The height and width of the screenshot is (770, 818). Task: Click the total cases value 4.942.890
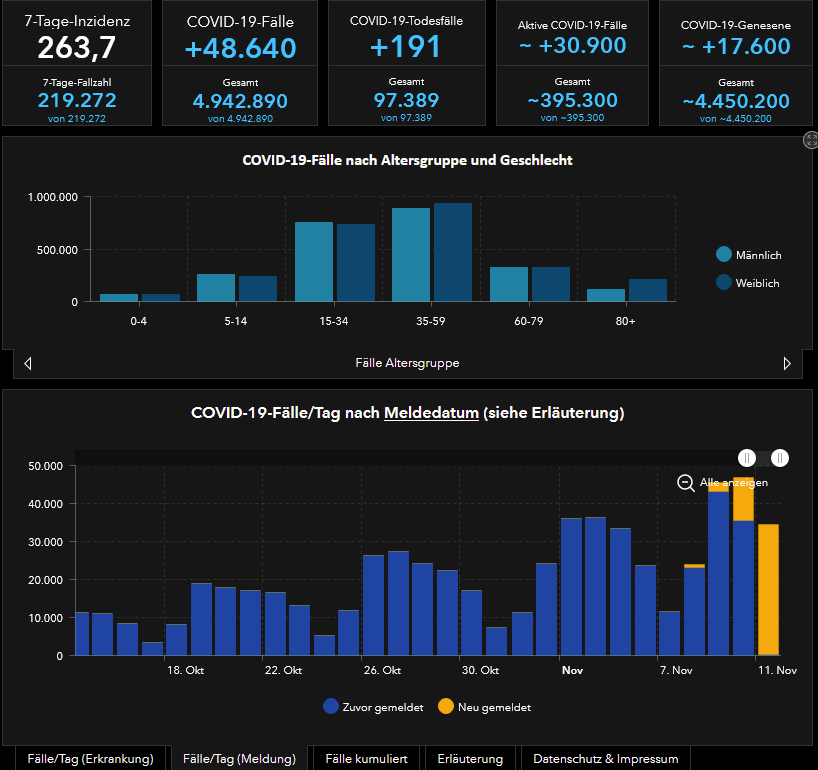point(240,101)
